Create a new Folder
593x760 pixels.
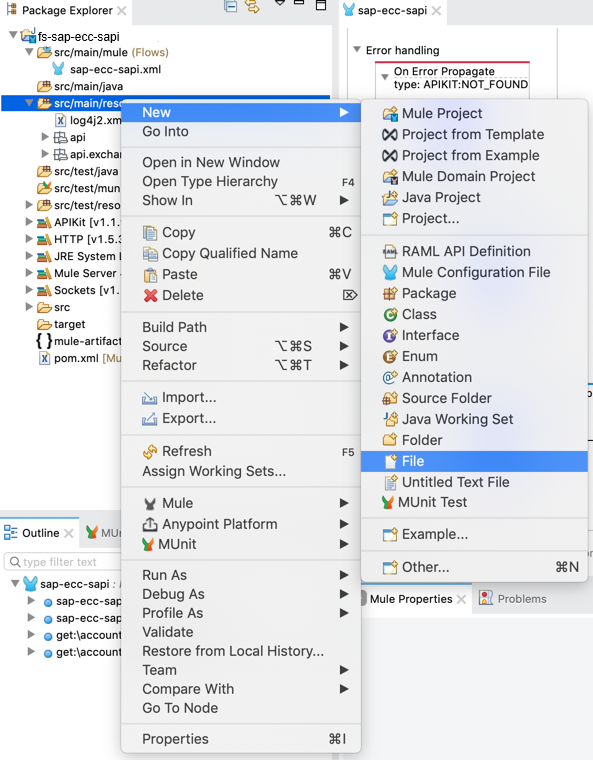click(x=474, y=440)
